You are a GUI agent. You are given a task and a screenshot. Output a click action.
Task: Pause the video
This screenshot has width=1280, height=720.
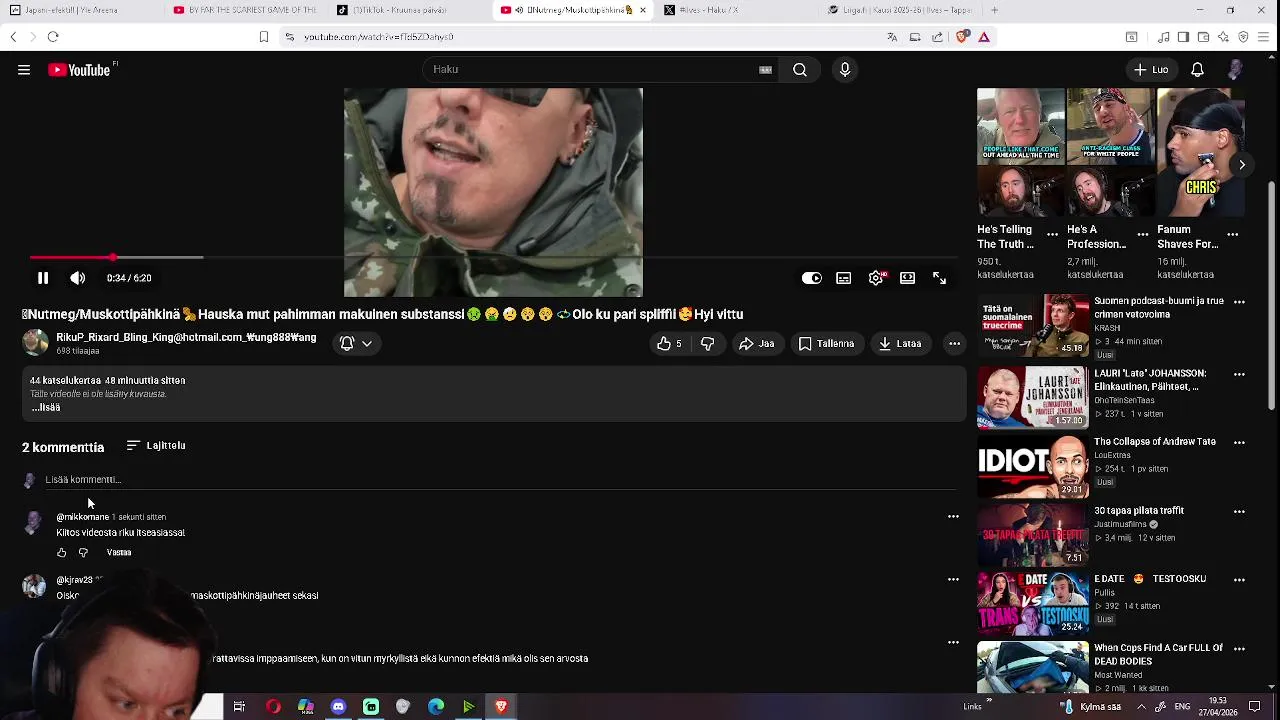click(43, 278)
